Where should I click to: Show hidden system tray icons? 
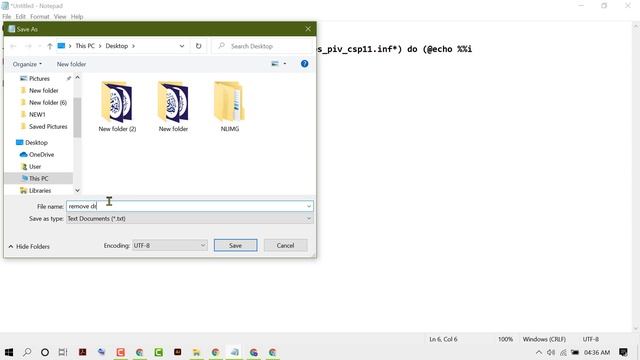[x=539, y=352]
